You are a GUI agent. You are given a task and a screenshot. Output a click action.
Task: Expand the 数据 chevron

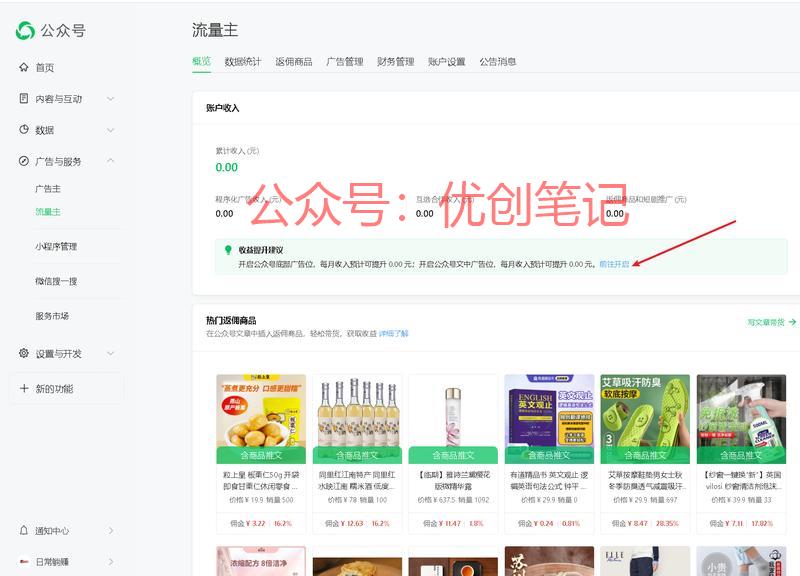[110, 130]
